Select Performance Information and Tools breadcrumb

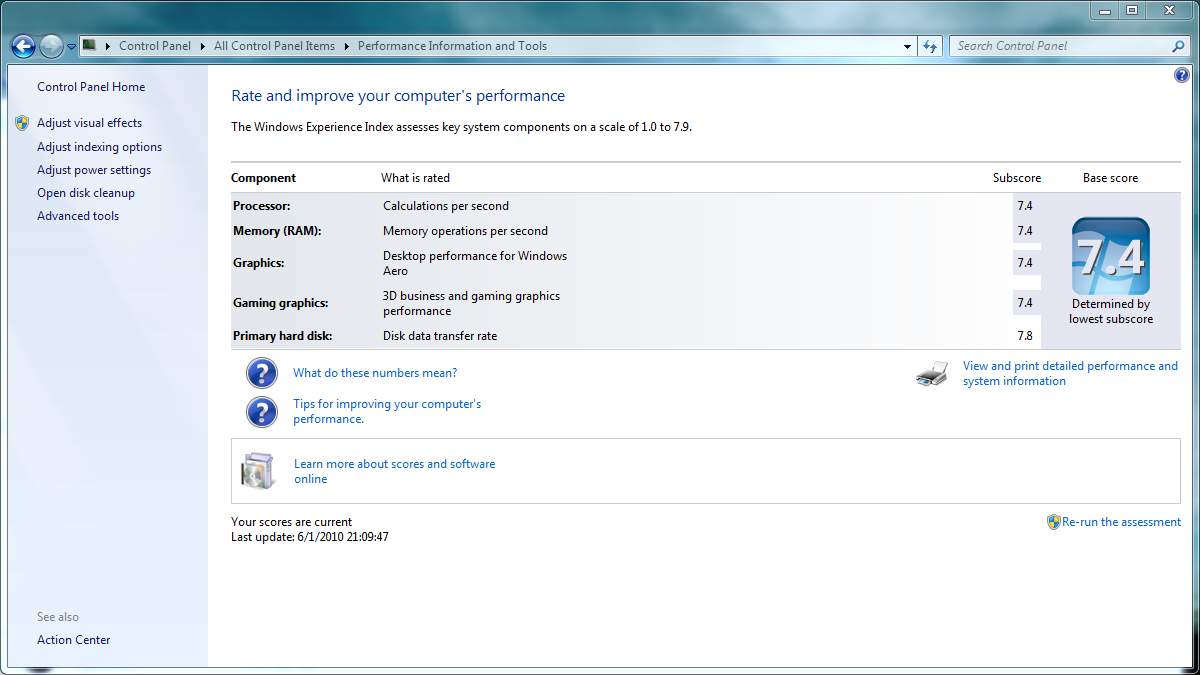(452, 46)
